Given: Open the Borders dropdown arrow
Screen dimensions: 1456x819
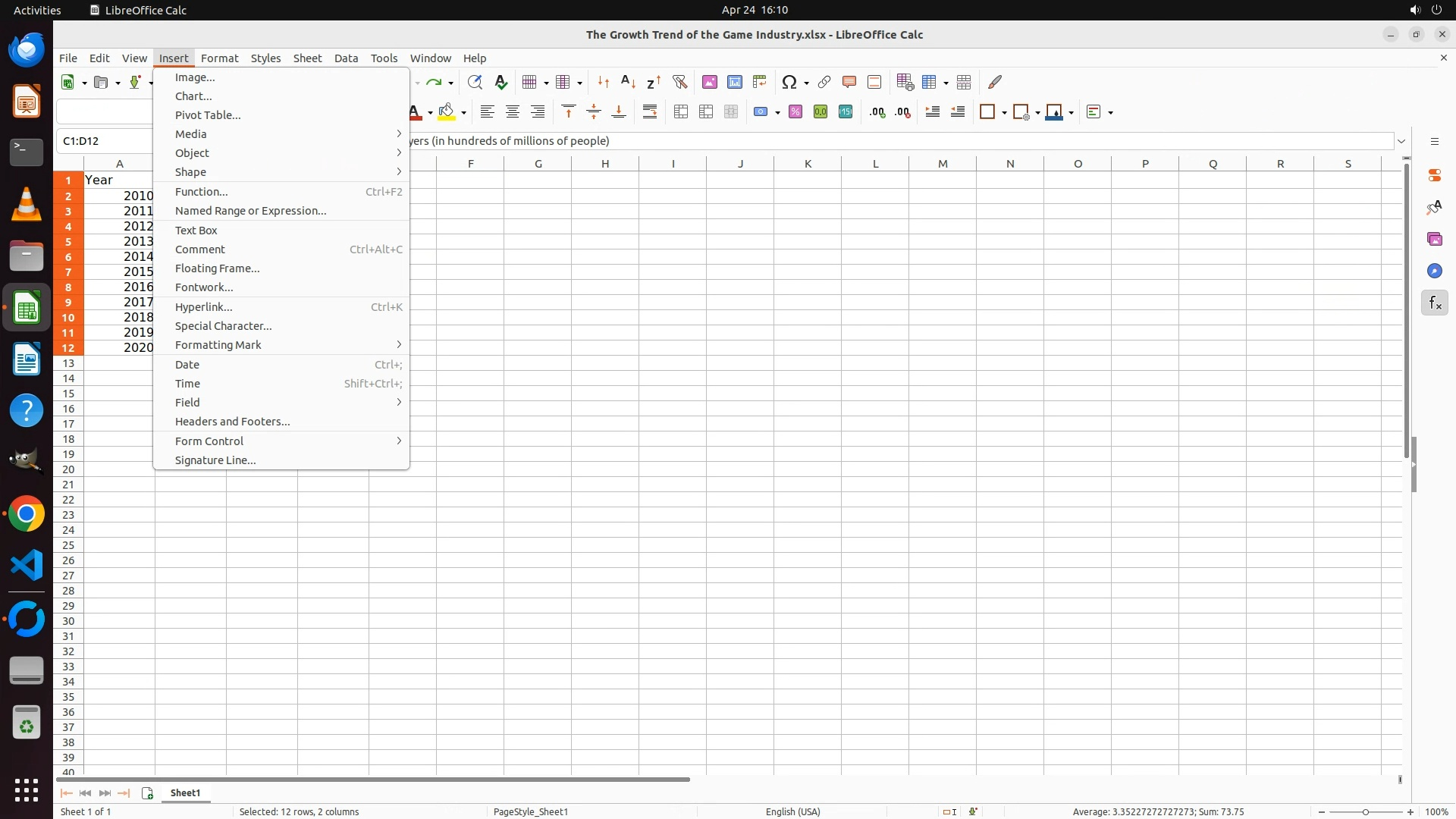Looking at the screenshot, I should pyautogui.click(x=1004, y=113).
